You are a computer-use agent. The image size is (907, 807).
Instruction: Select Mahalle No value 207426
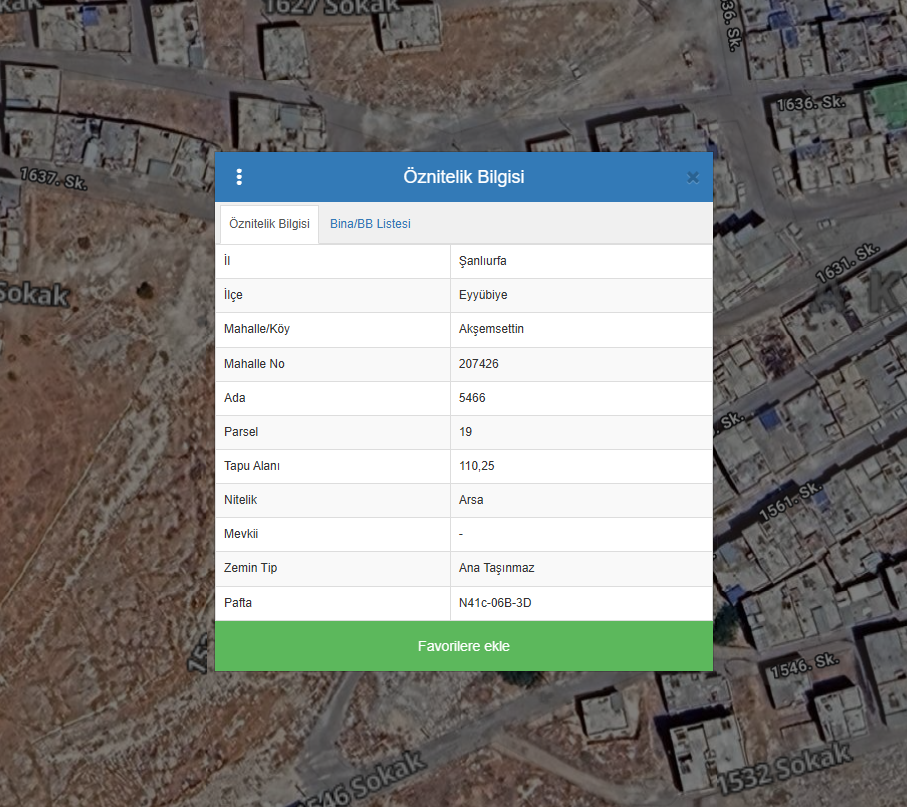pyautogui.click(x=479, y=364)
